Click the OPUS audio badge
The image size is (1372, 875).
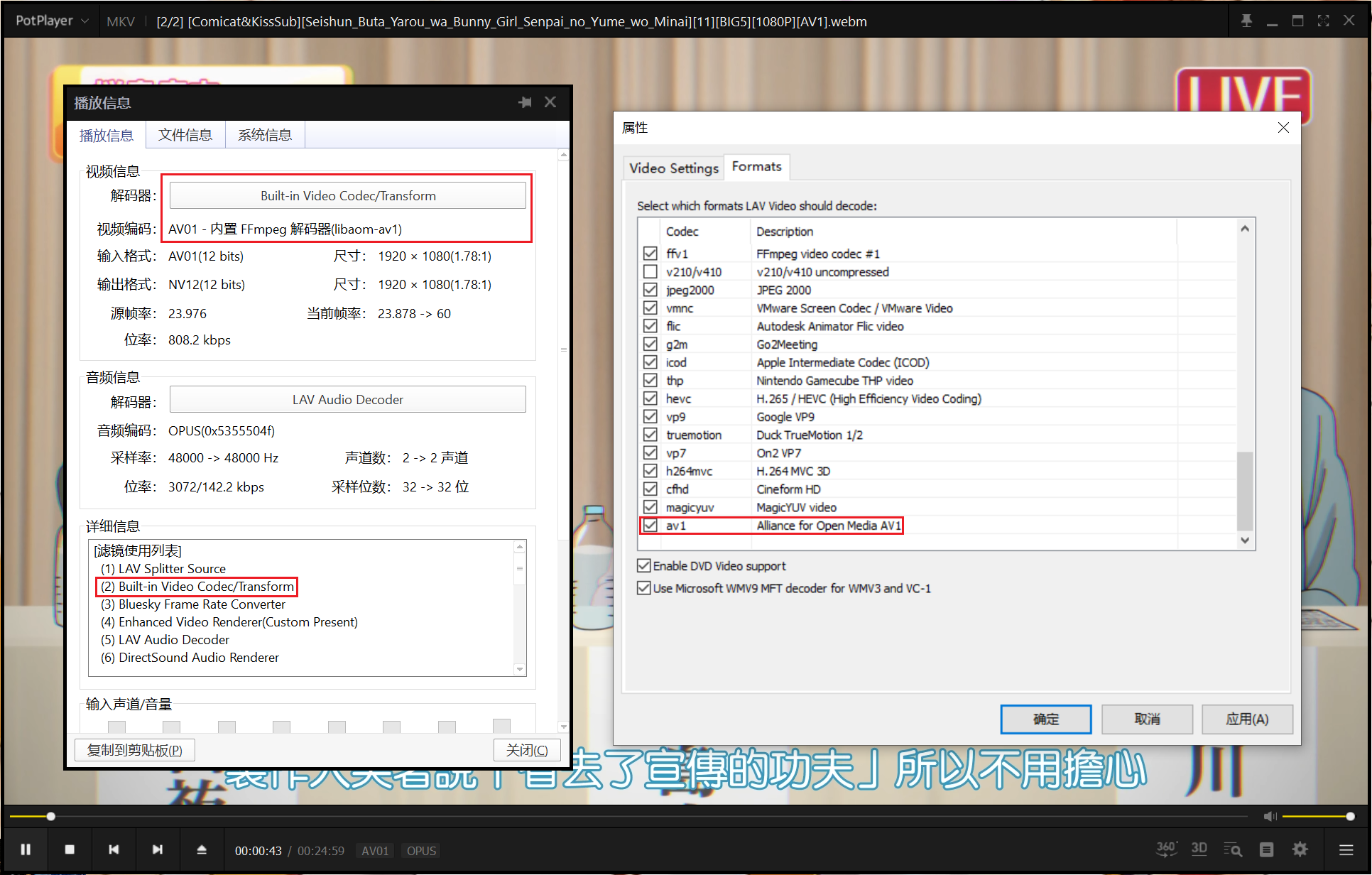421,851
